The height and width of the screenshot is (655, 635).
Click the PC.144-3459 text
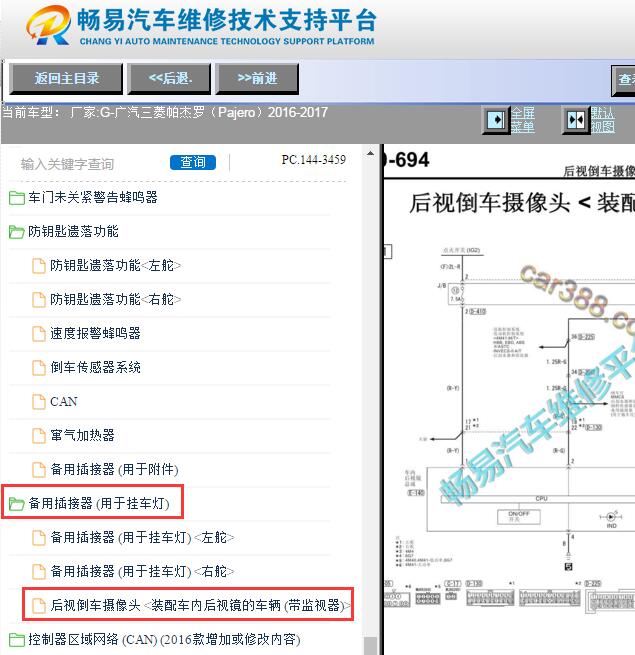(314, 160)
